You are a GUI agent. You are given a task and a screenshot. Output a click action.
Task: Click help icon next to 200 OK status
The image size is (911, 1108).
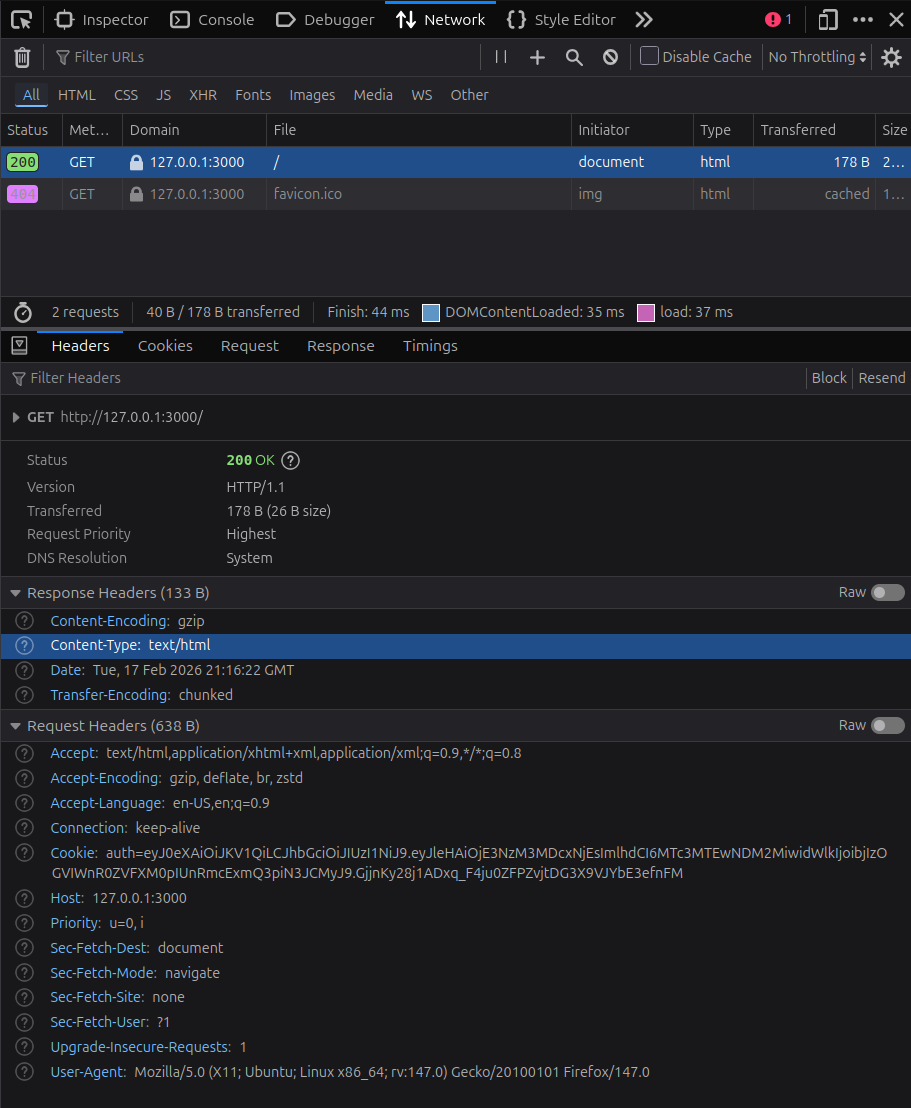[290, 461]
